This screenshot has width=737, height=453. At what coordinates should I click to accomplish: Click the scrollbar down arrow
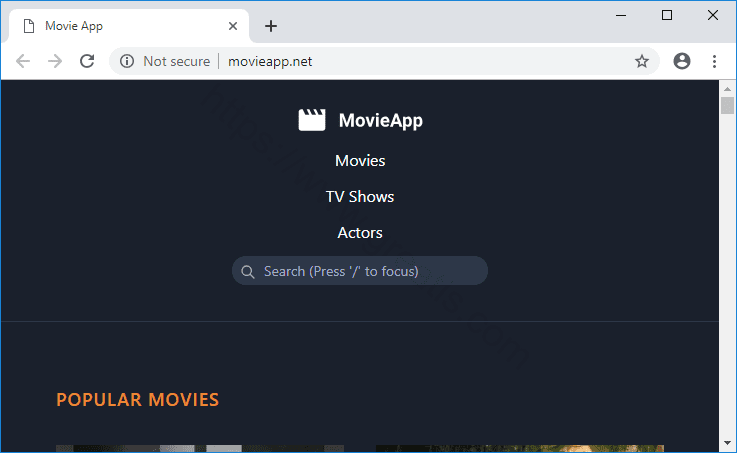[x=727, y=443]
